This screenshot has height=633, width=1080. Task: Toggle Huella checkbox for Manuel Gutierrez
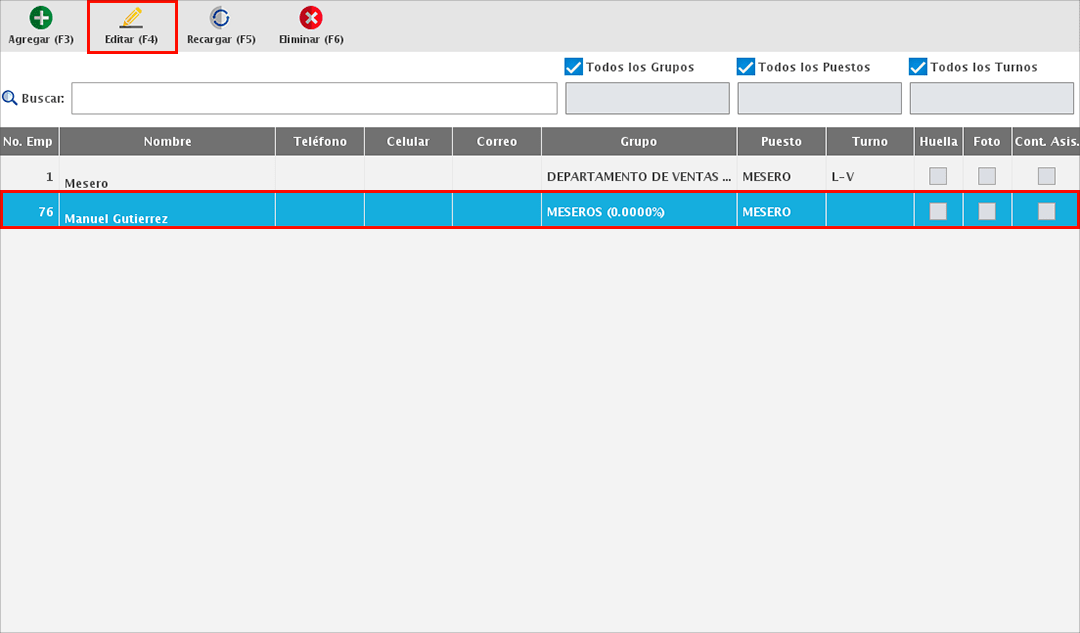point(938,211)
